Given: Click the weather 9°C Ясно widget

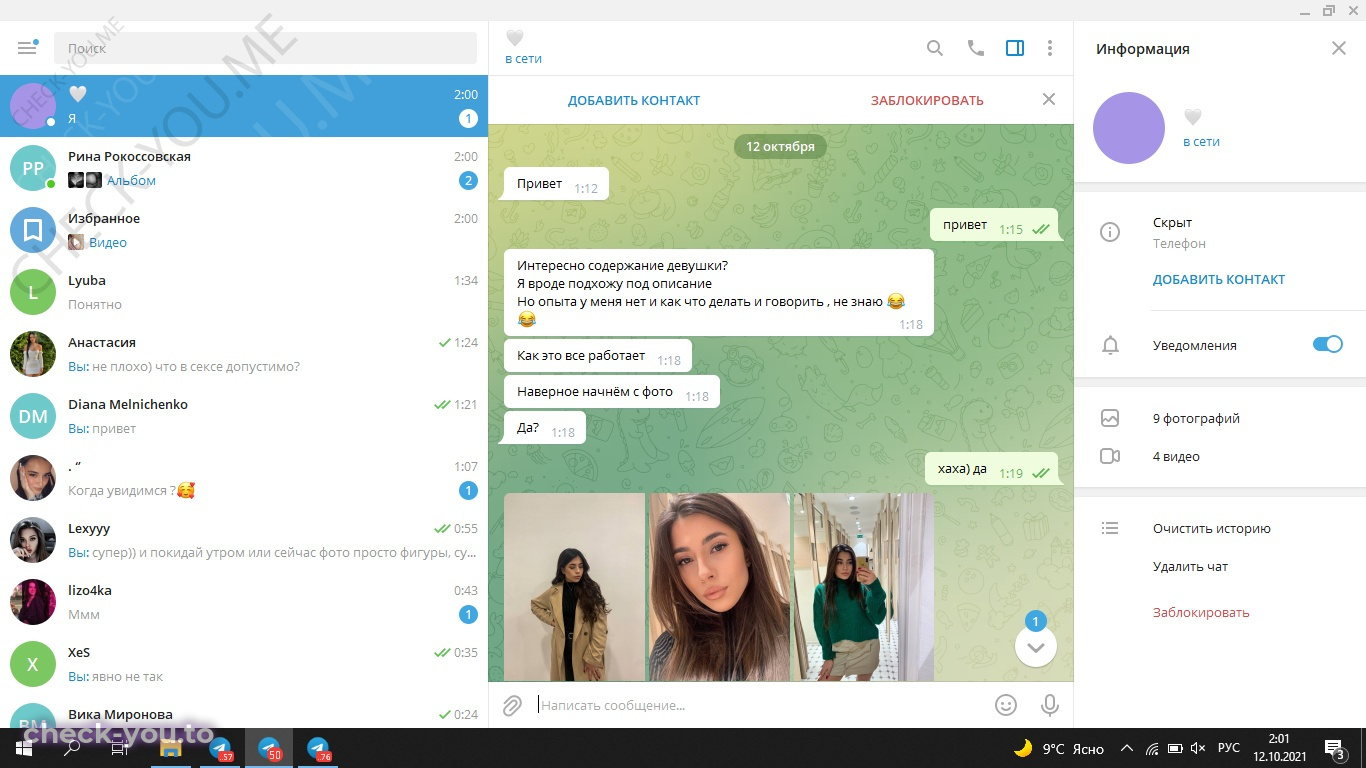Looking at the screenshot, I should pos(1059,748).
